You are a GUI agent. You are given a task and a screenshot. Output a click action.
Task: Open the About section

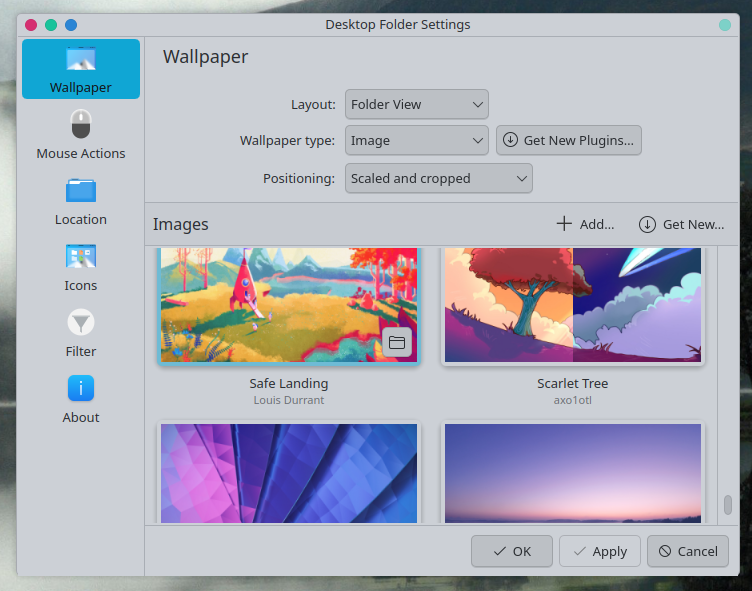81,399
